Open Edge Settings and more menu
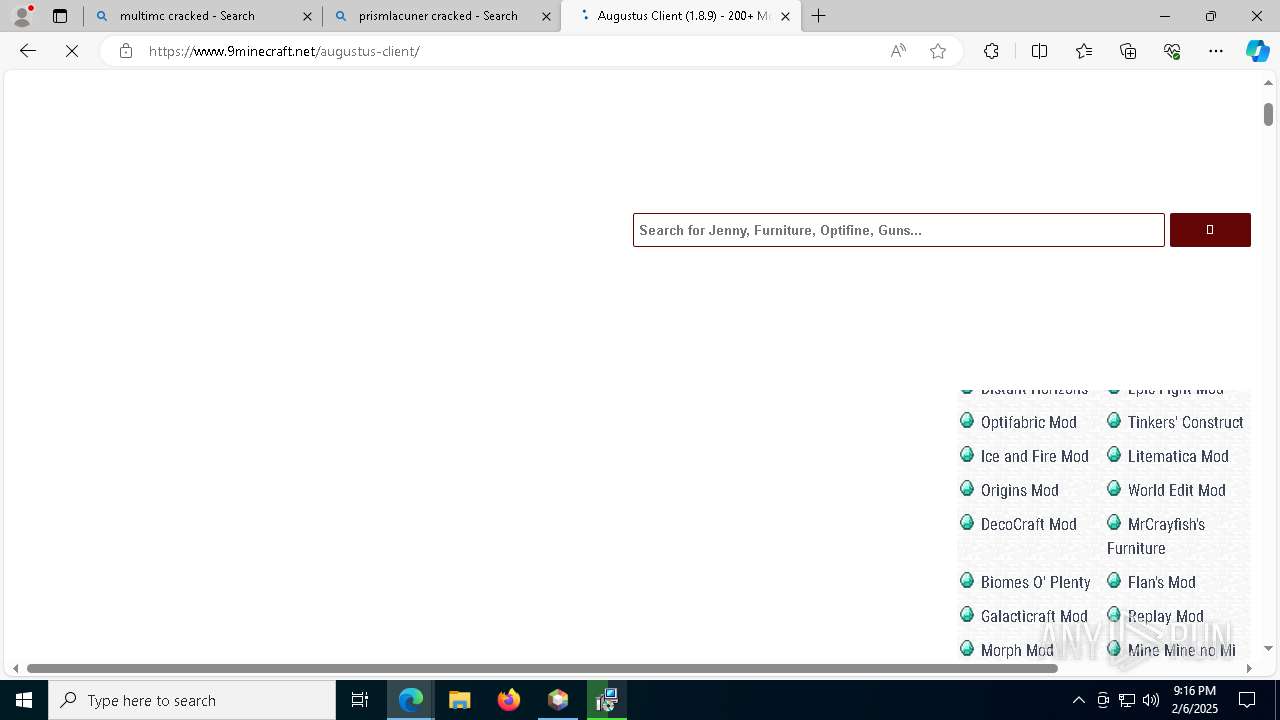This screenshot has height=720, width=1280. 1216,51
